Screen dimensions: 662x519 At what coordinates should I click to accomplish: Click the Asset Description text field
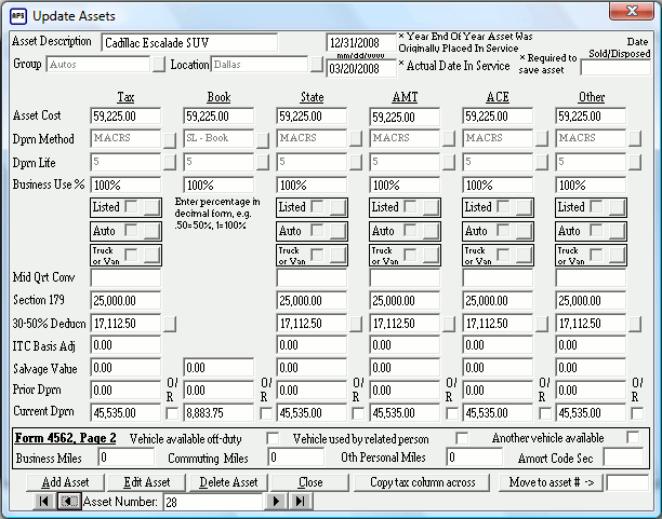[189, 42]
